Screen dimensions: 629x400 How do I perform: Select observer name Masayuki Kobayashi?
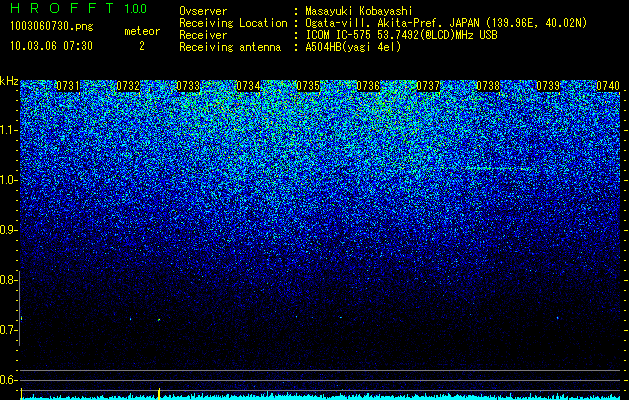pyautogui.click(x=359, y=11)
